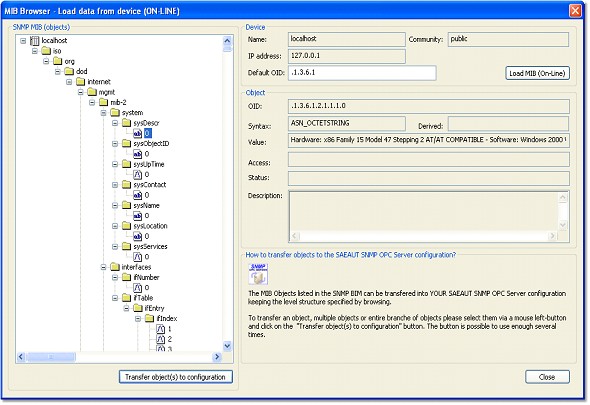Click the sysDescr folder icon
The image size is (590, 405).
click(x=126, y=123)
